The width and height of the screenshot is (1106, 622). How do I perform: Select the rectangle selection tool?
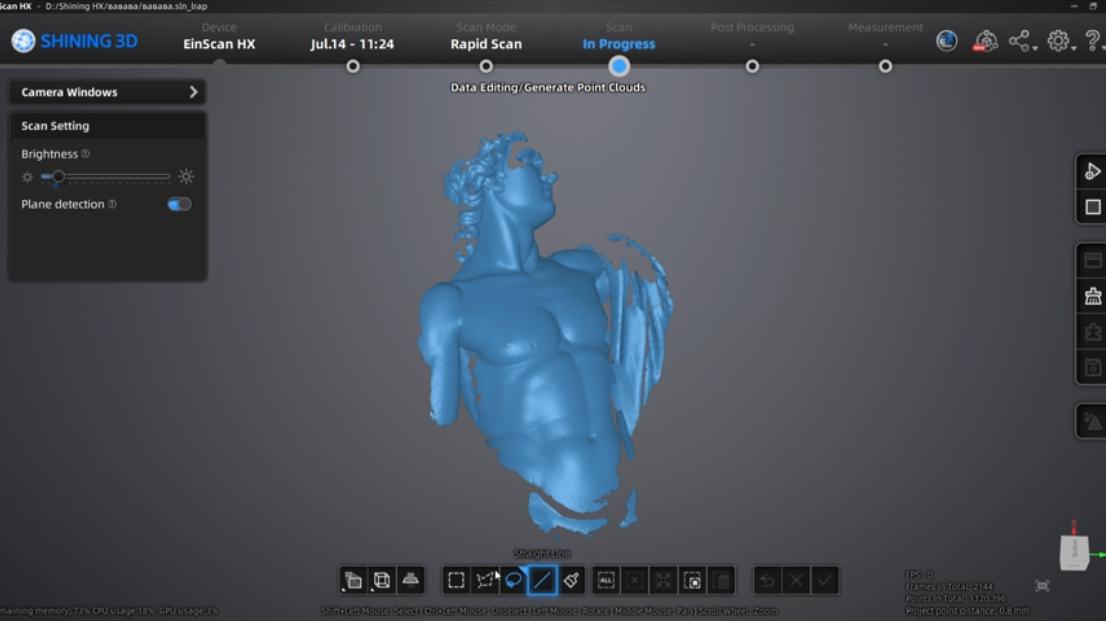[456, 580]
